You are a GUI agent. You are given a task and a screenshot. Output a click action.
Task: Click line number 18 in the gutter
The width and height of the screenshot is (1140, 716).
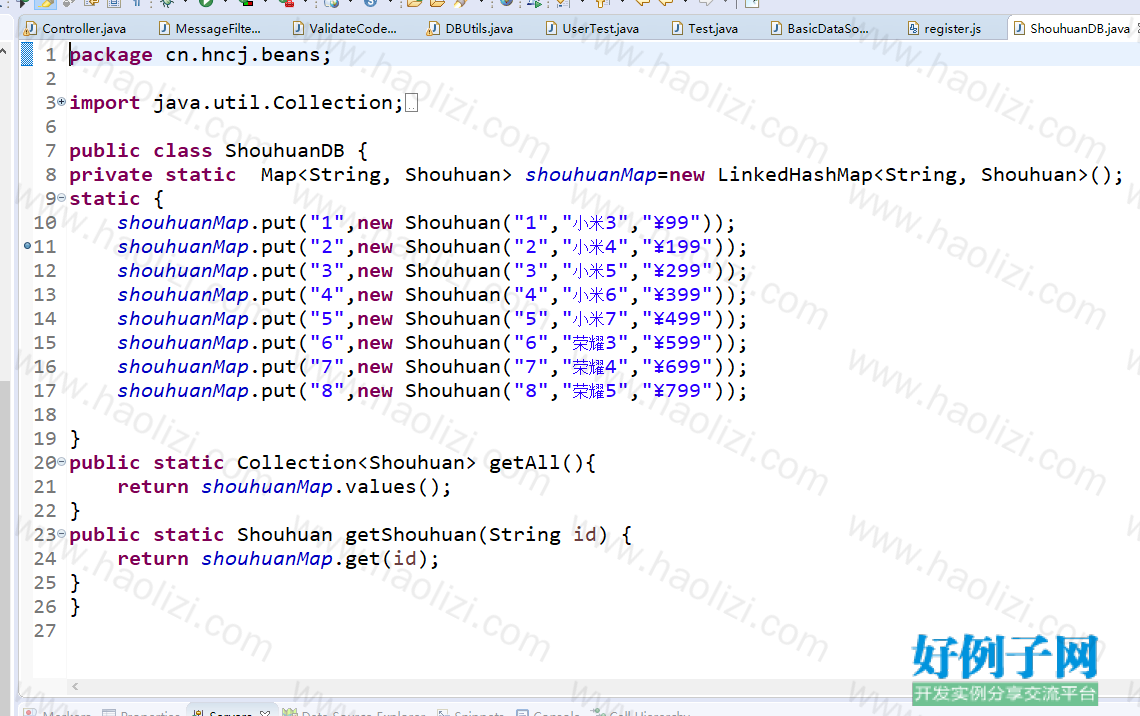(44, 414)
